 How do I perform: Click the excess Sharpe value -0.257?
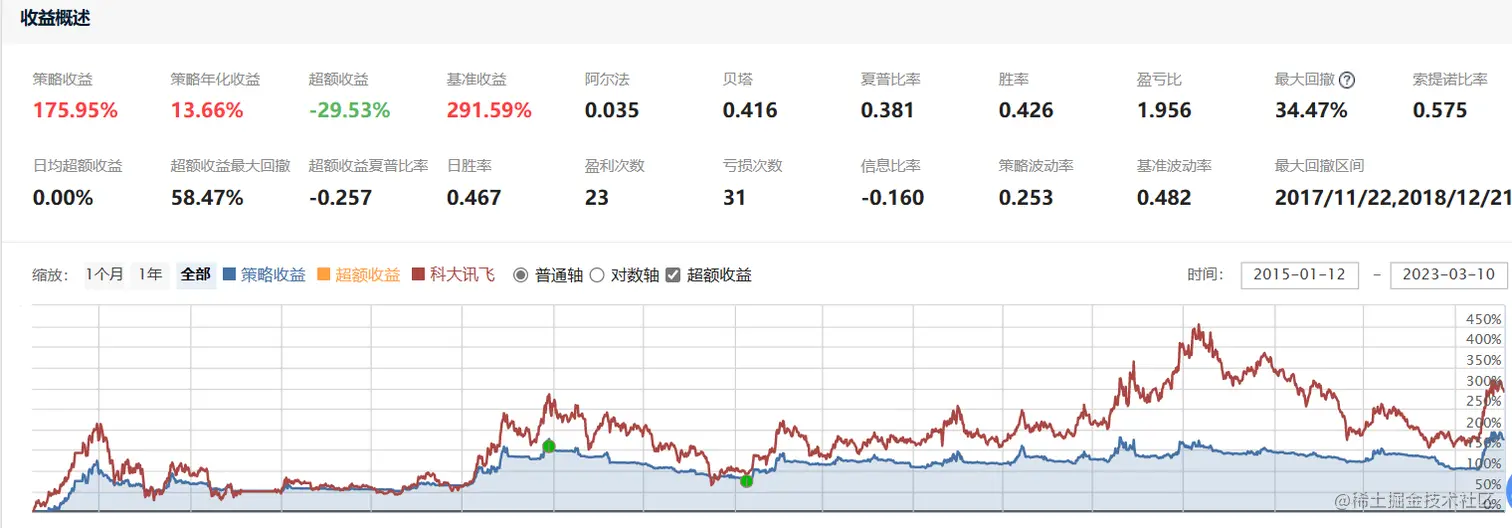click(340, 197)
